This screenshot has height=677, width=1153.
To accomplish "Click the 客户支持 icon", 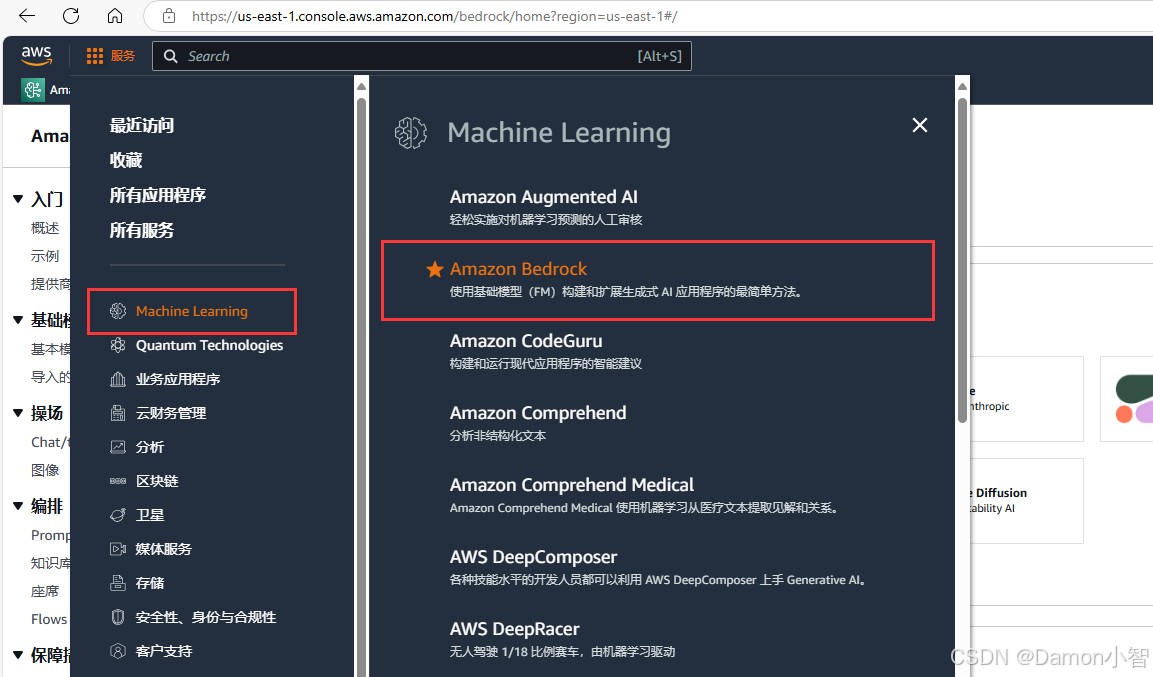I will point(118,651).
